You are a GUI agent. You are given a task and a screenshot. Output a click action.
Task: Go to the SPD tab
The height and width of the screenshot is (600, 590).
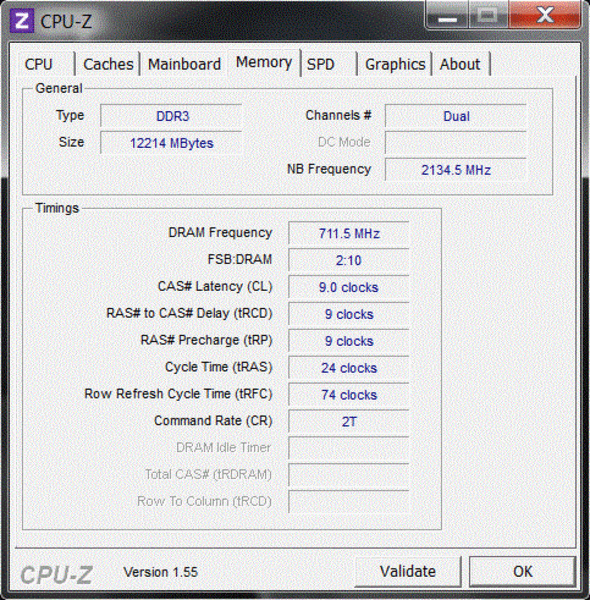coord(329,64)
